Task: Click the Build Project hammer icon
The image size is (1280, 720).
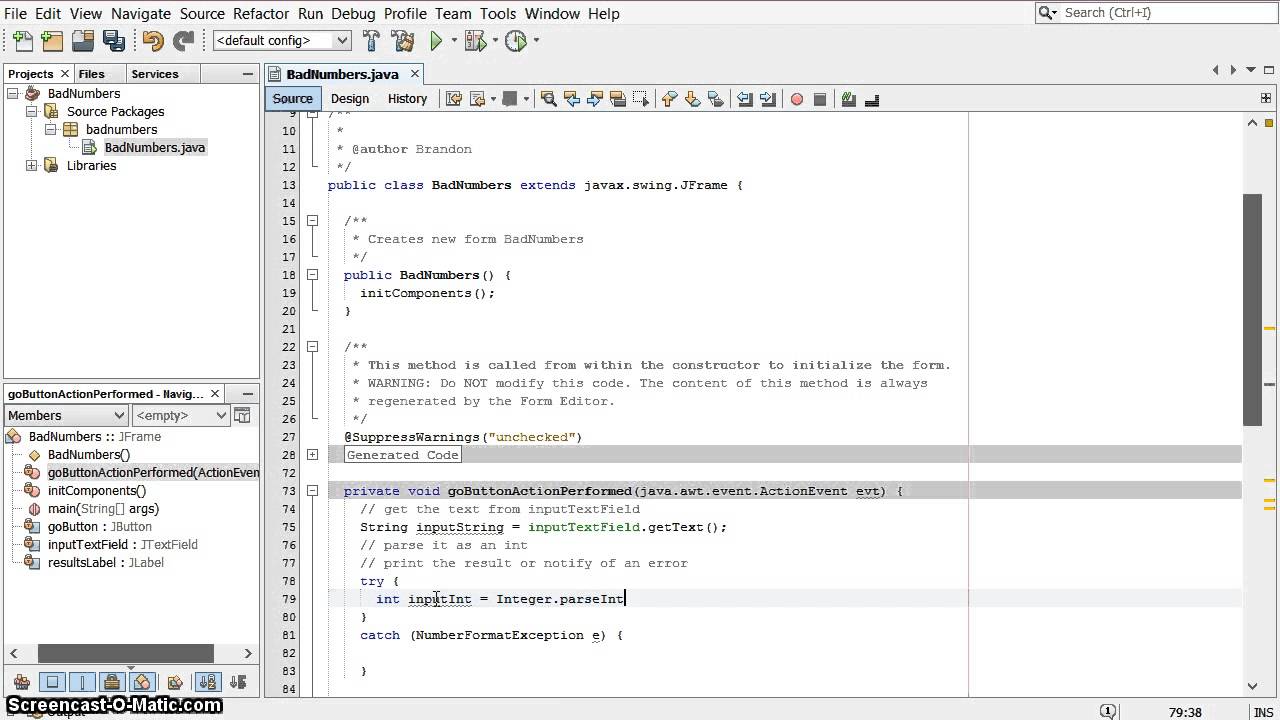Action: [x=371, y=41]
